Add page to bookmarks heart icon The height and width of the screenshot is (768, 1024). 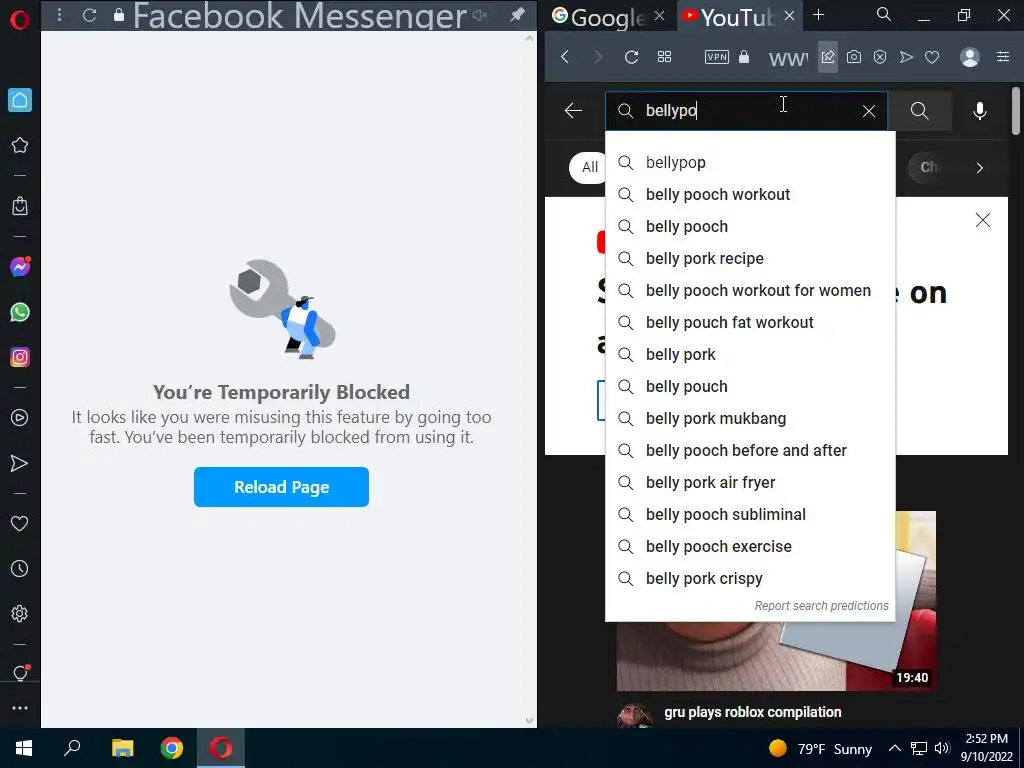point(932,57)
